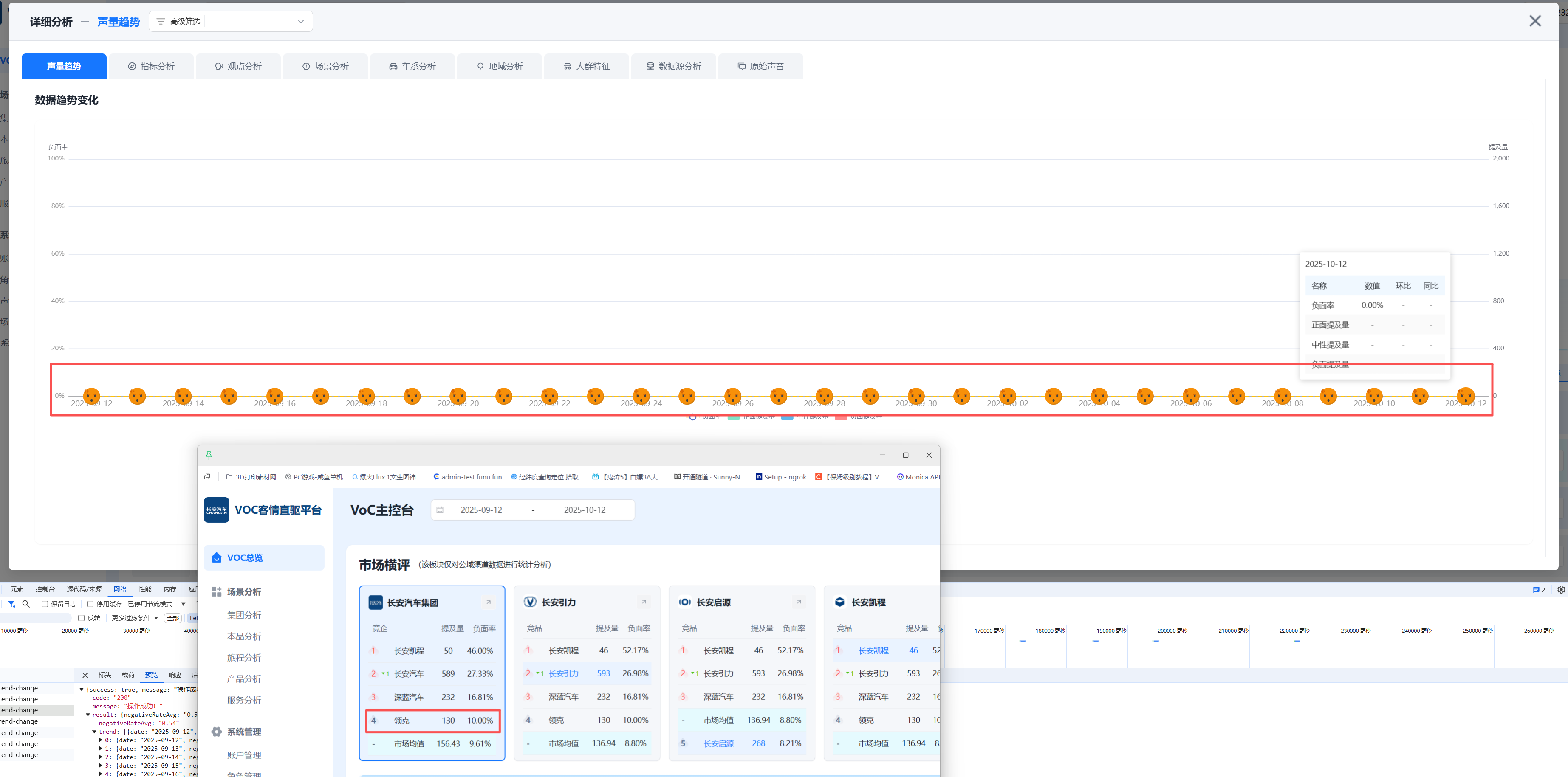This screenshot has height=777, width=1568.
Task: Open 长安汽车集团 card expand arrow icon
Action: [488, 602]
